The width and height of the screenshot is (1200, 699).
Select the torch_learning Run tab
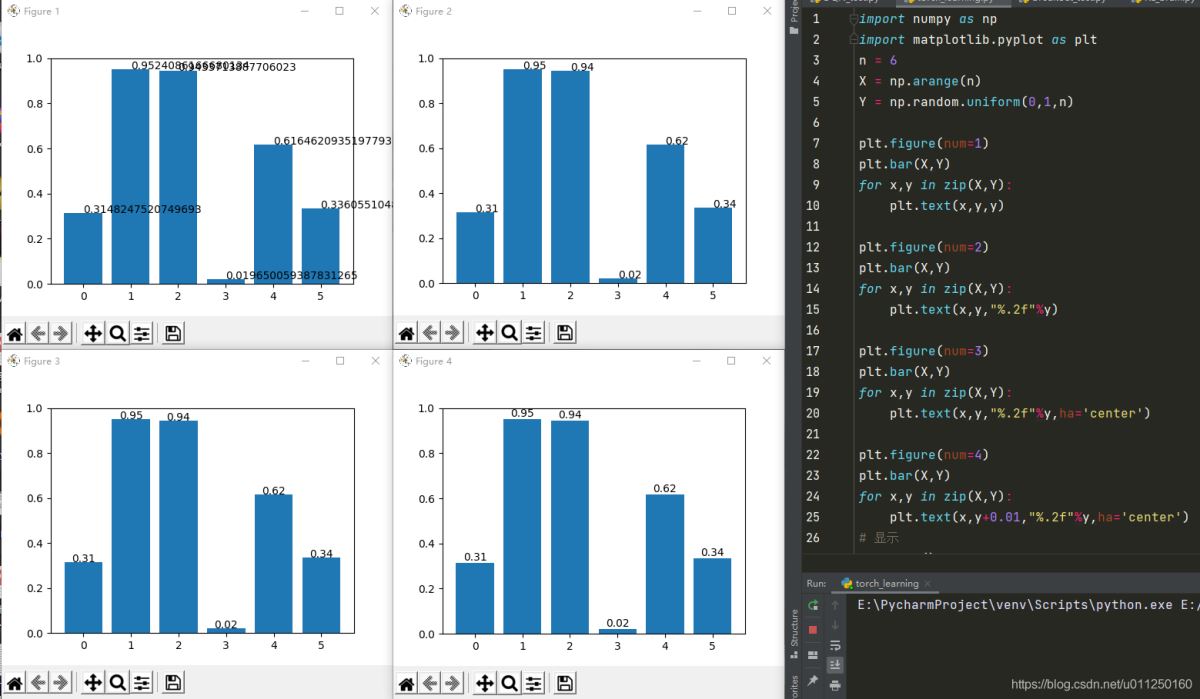[878, 583]
